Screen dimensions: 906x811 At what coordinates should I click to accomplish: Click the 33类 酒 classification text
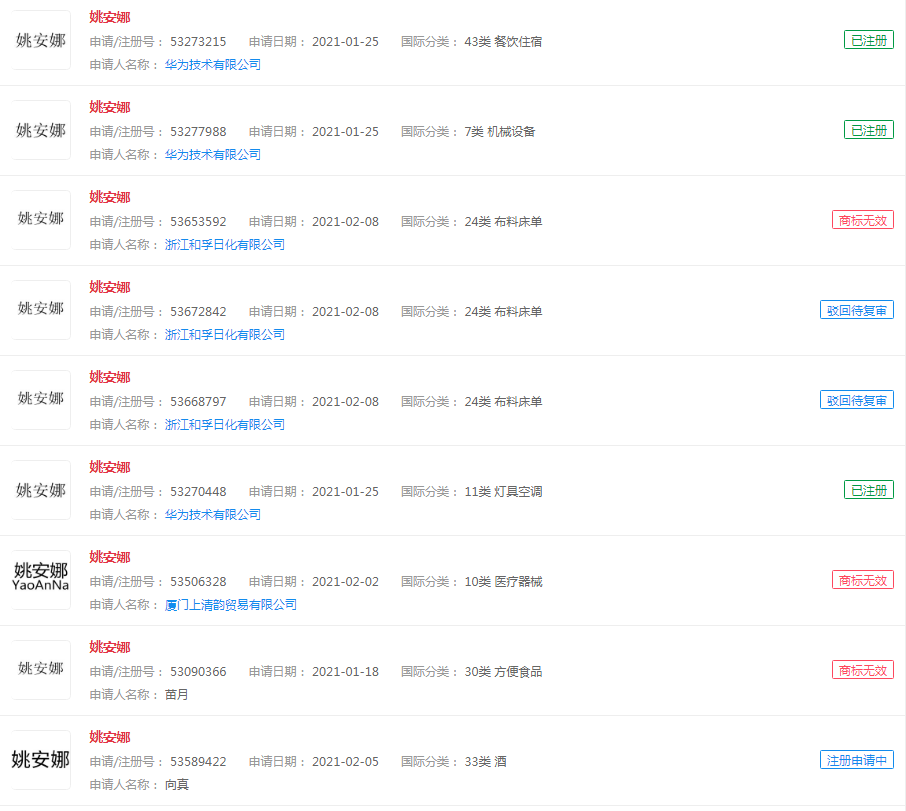point(485,762)
